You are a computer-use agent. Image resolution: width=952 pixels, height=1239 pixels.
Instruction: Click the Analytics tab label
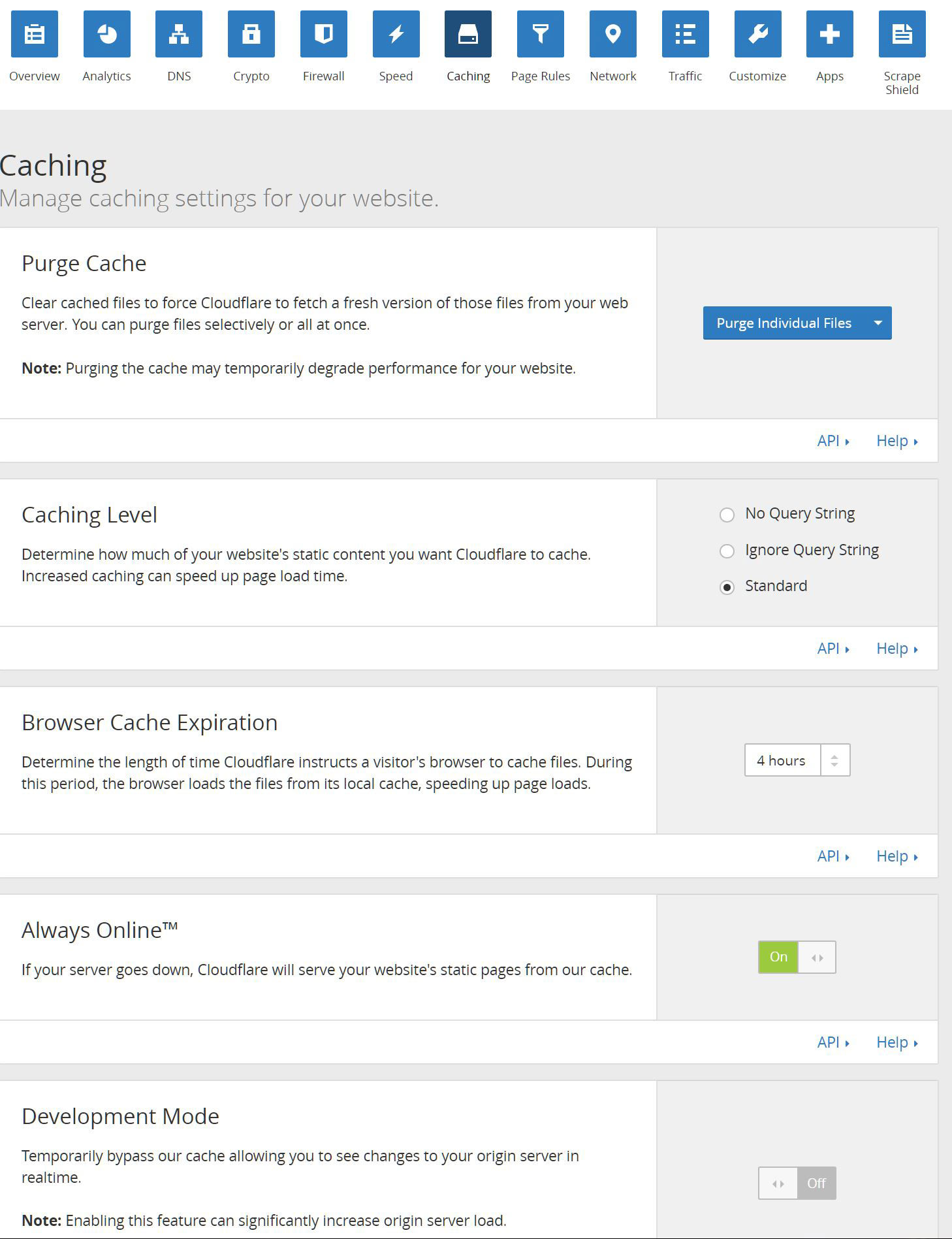(x=107, y=76)
